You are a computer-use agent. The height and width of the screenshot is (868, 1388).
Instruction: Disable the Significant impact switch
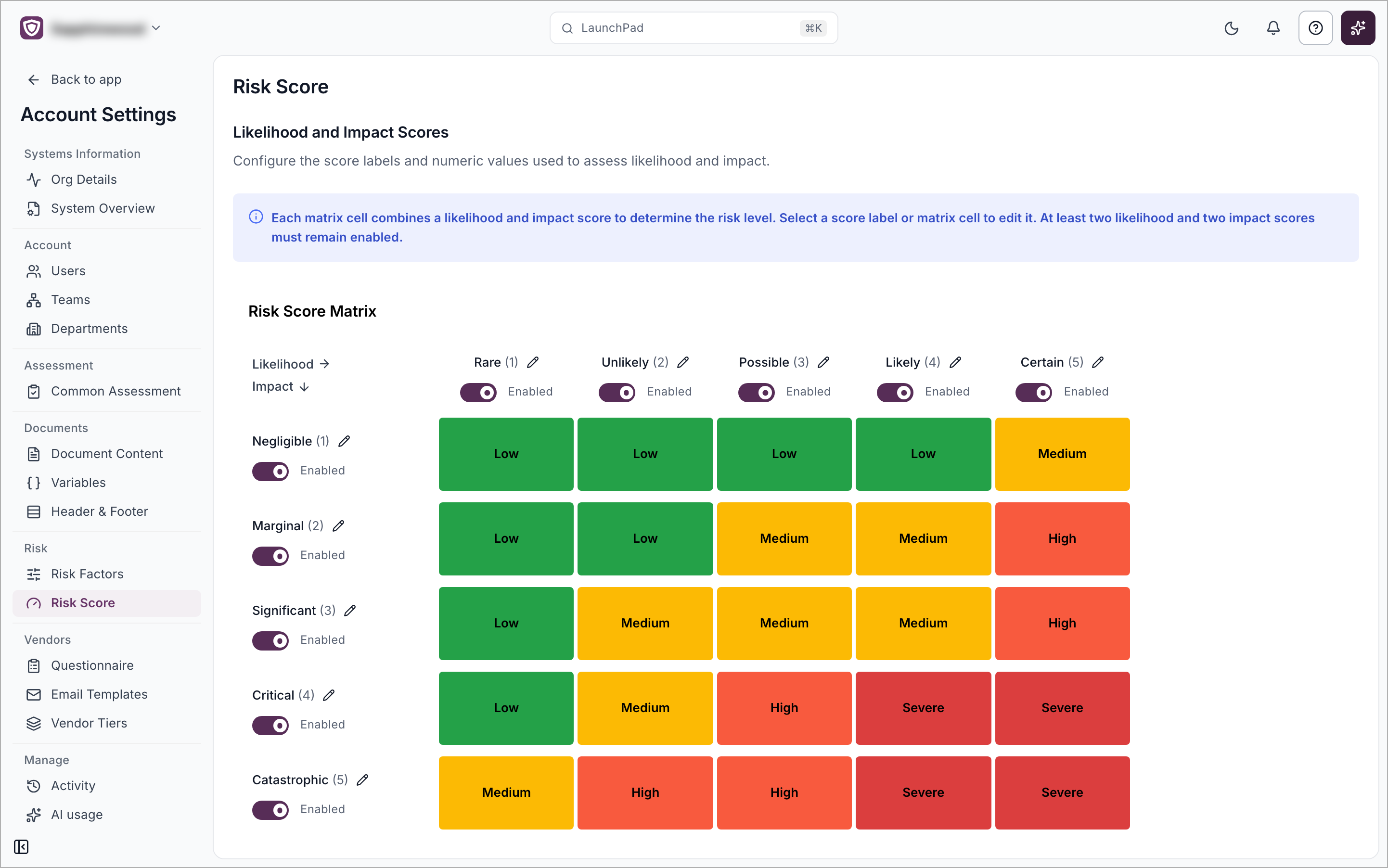tap(270, 641)
